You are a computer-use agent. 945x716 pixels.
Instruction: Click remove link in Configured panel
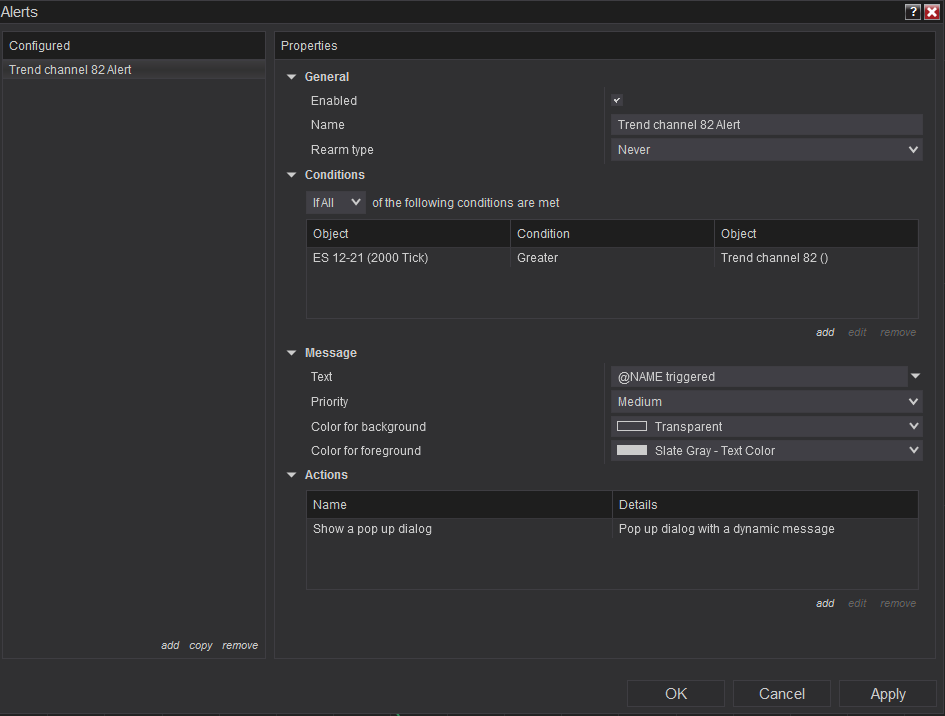pos(240,646)
